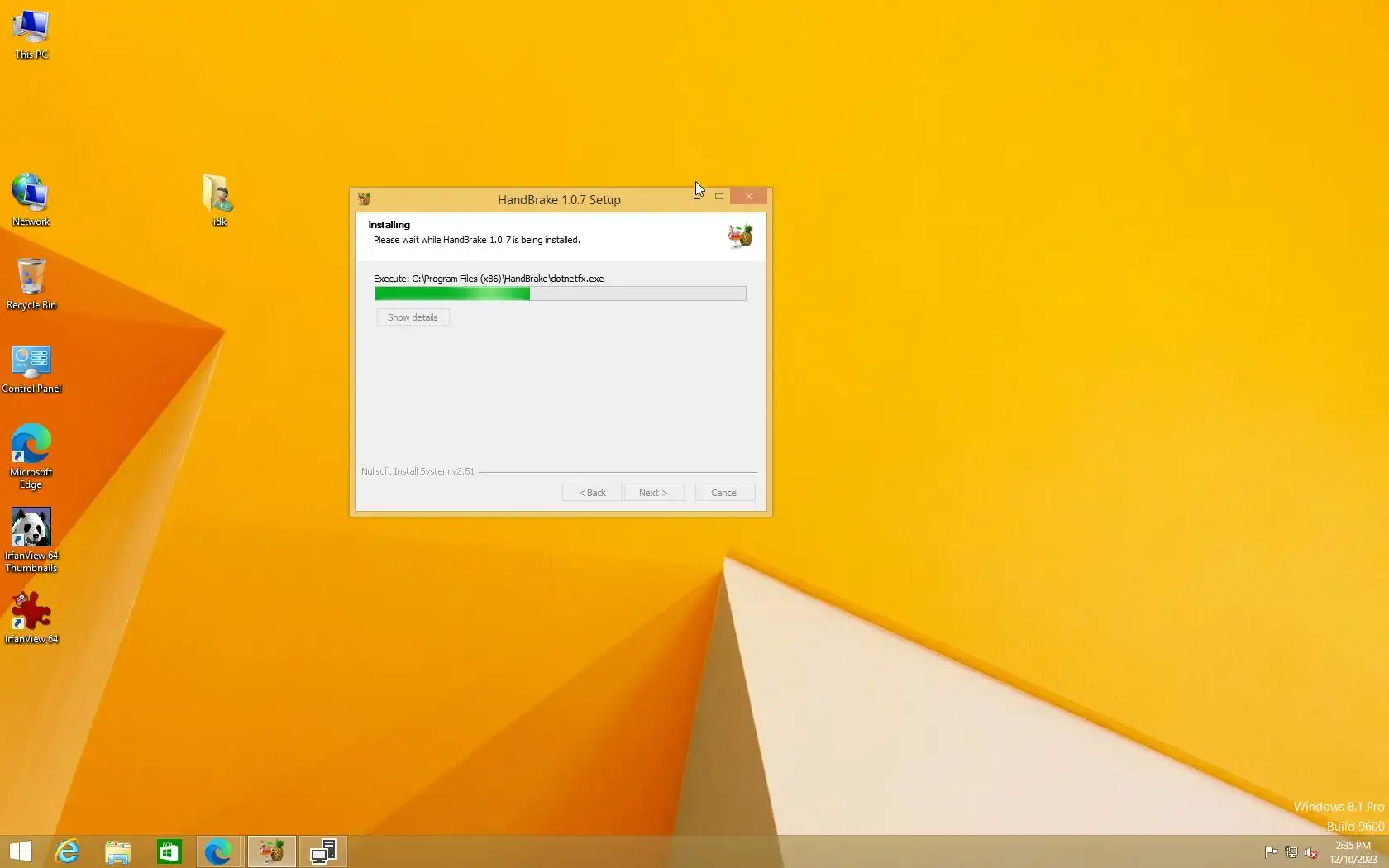This screenshot has height=868, width=1389.
Task: Open Action Center flag in tray
Action: 1272,852
